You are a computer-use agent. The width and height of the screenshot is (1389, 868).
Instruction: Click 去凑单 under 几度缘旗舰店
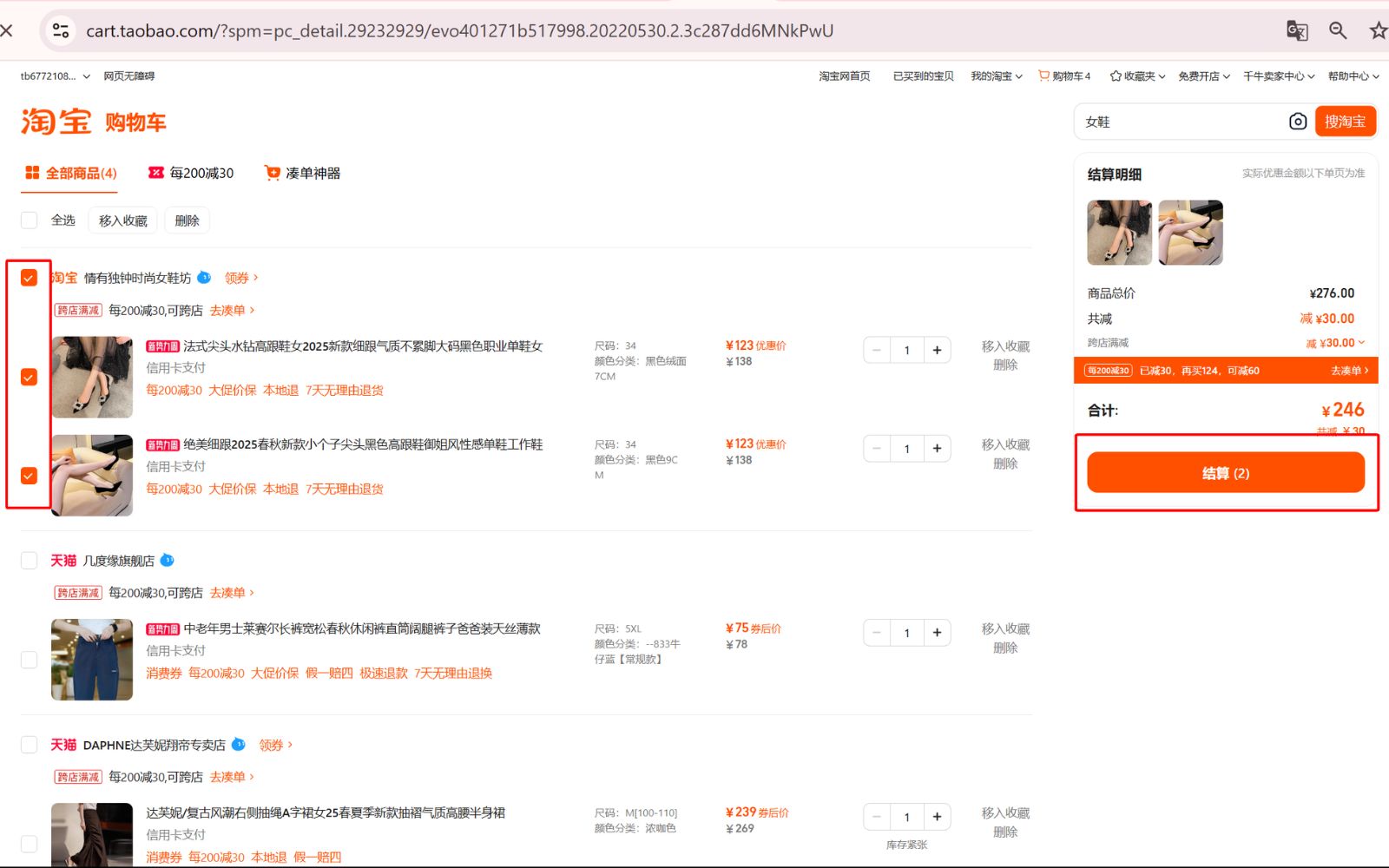232,593
